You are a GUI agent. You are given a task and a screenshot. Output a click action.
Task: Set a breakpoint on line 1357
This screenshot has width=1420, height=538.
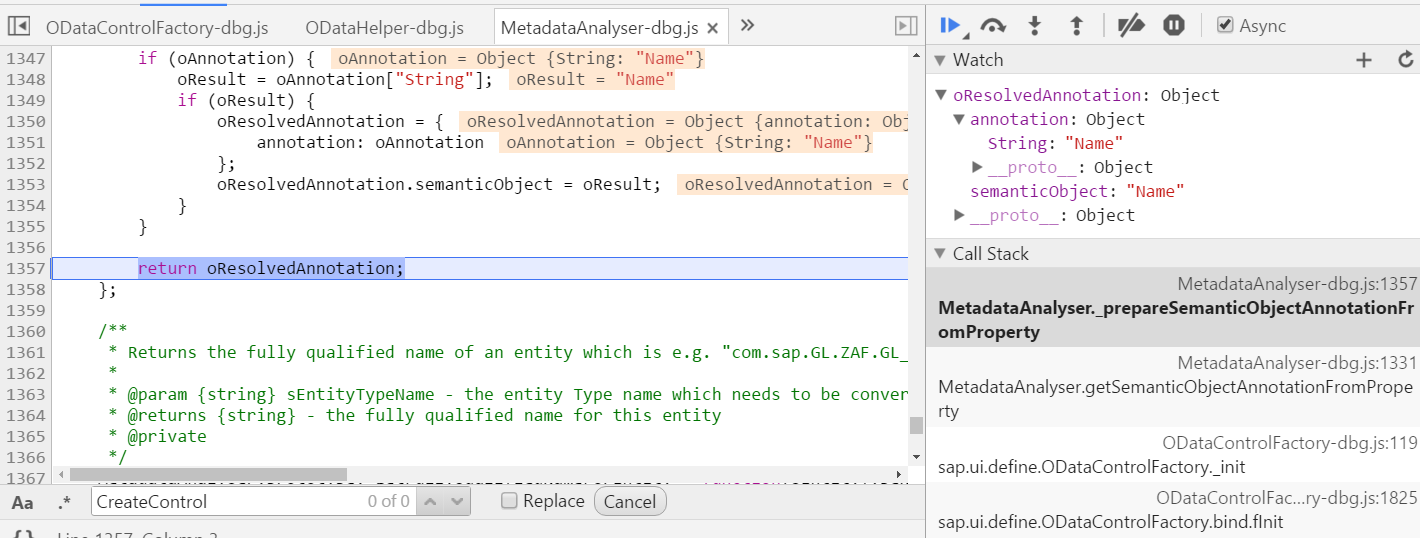tap(26, 268)
